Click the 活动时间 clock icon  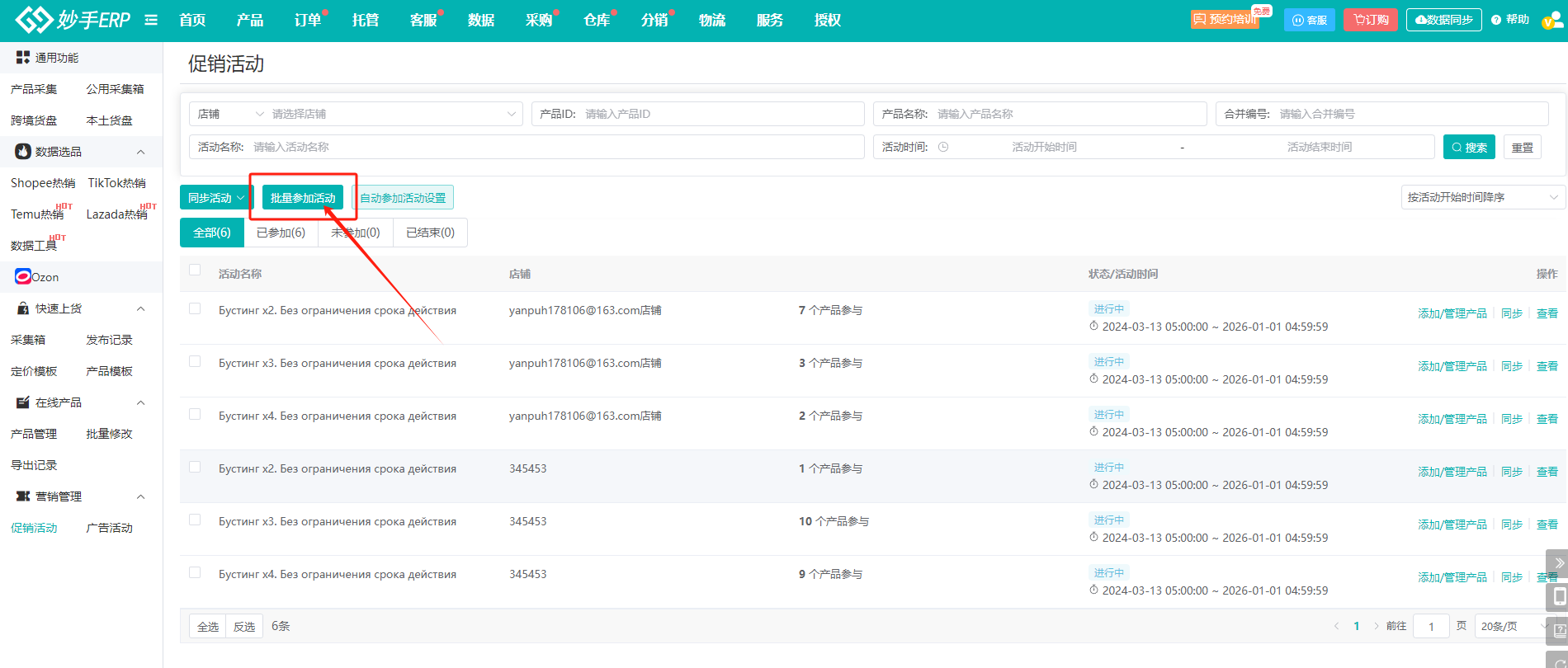(943, 147)
